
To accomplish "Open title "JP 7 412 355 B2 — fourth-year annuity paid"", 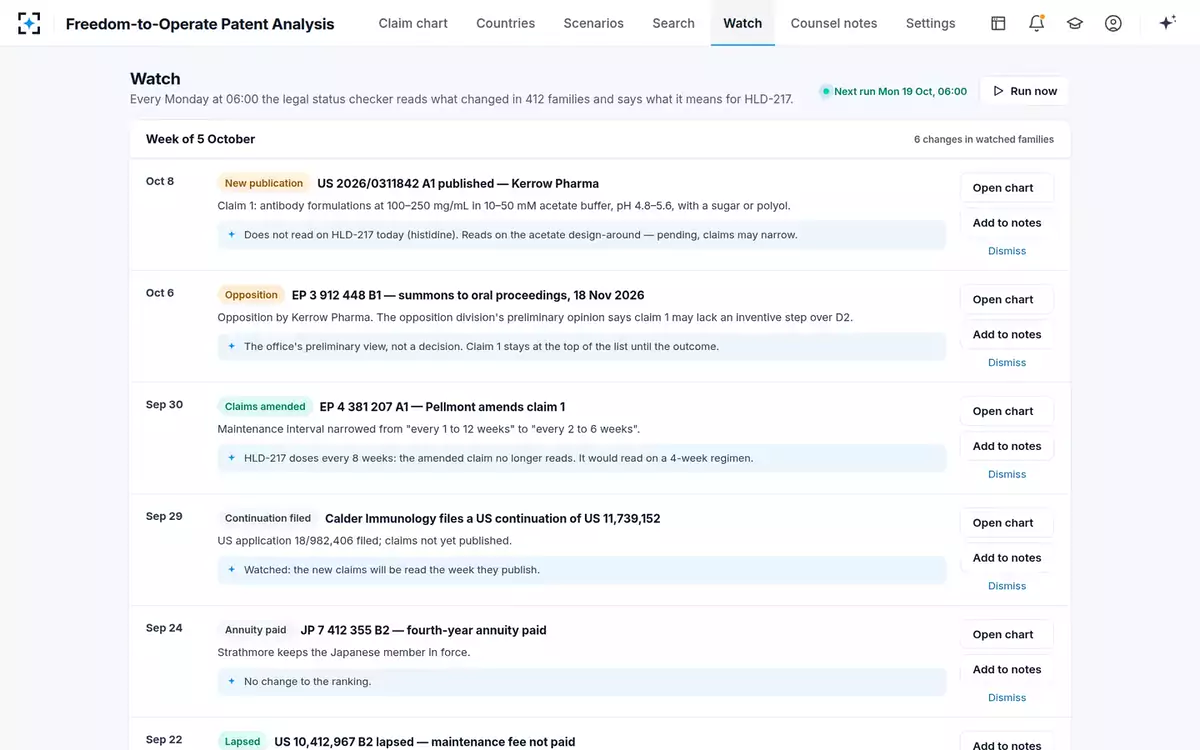I will tap(424, 631).
